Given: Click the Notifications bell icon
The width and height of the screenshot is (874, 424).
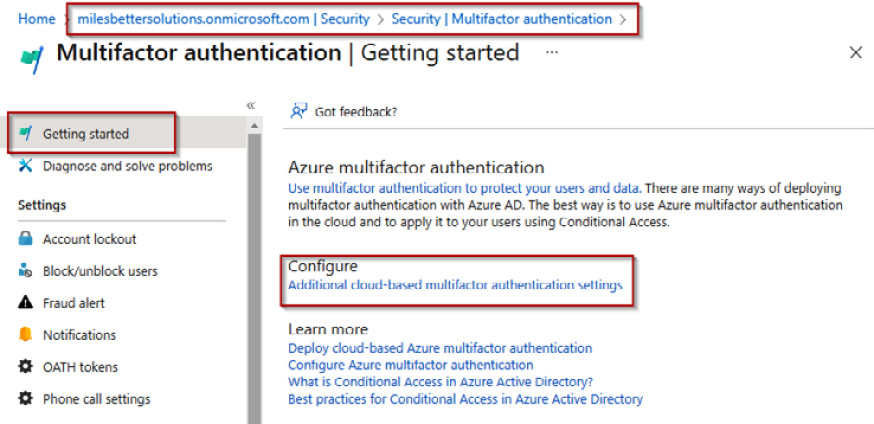Looking at the screenshot, I should pos(26,335).
